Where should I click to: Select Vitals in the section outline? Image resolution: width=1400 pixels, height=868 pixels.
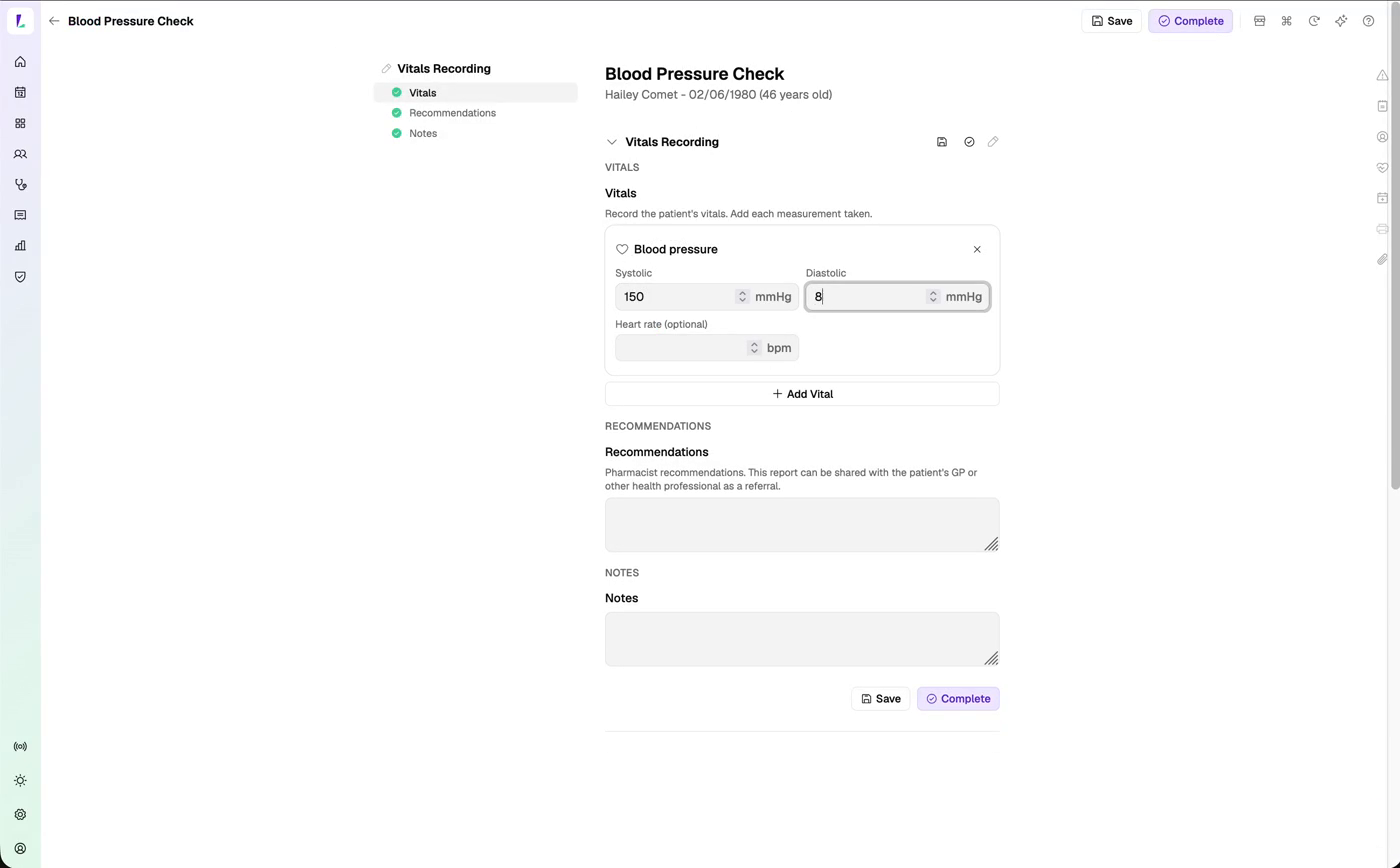coord(476,93)
